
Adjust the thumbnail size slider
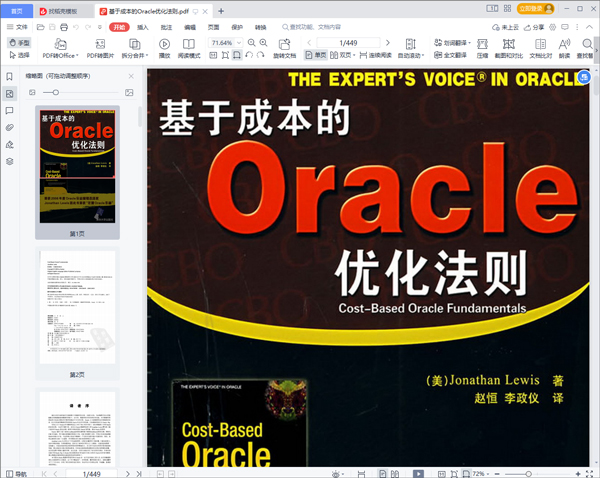pos(56,92)
